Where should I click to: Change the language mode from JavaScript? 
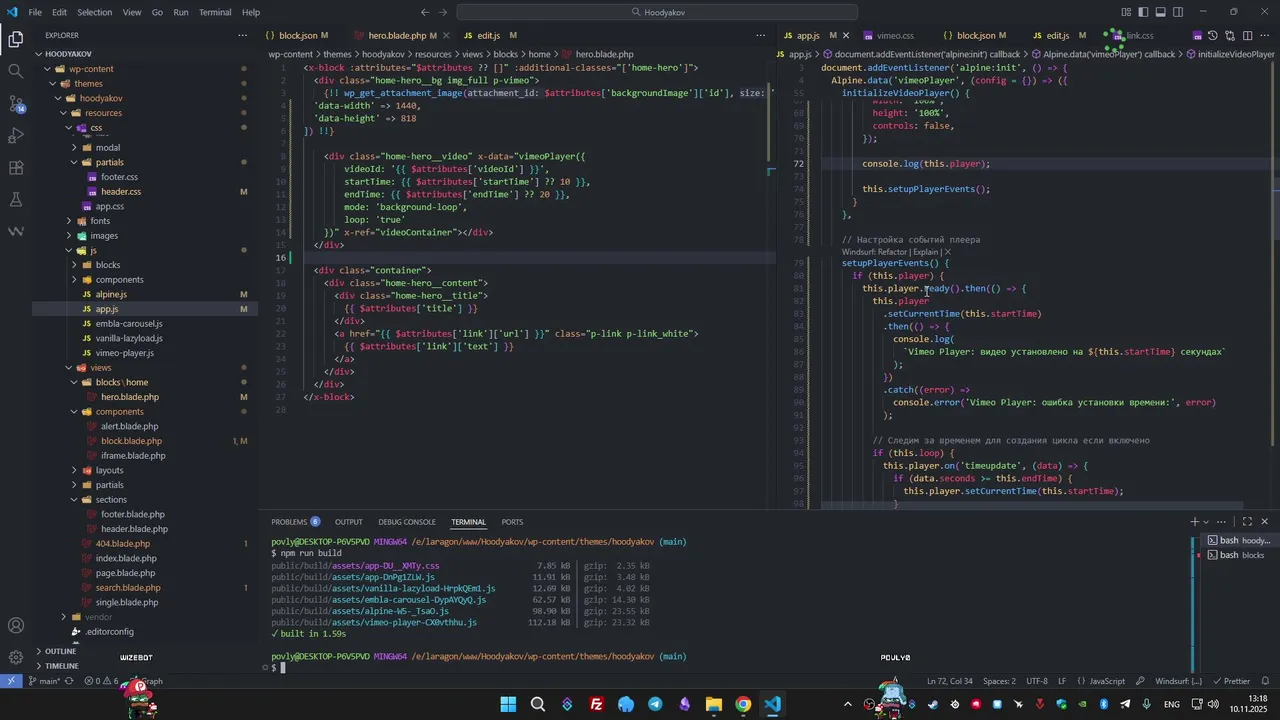point(1107,681)
